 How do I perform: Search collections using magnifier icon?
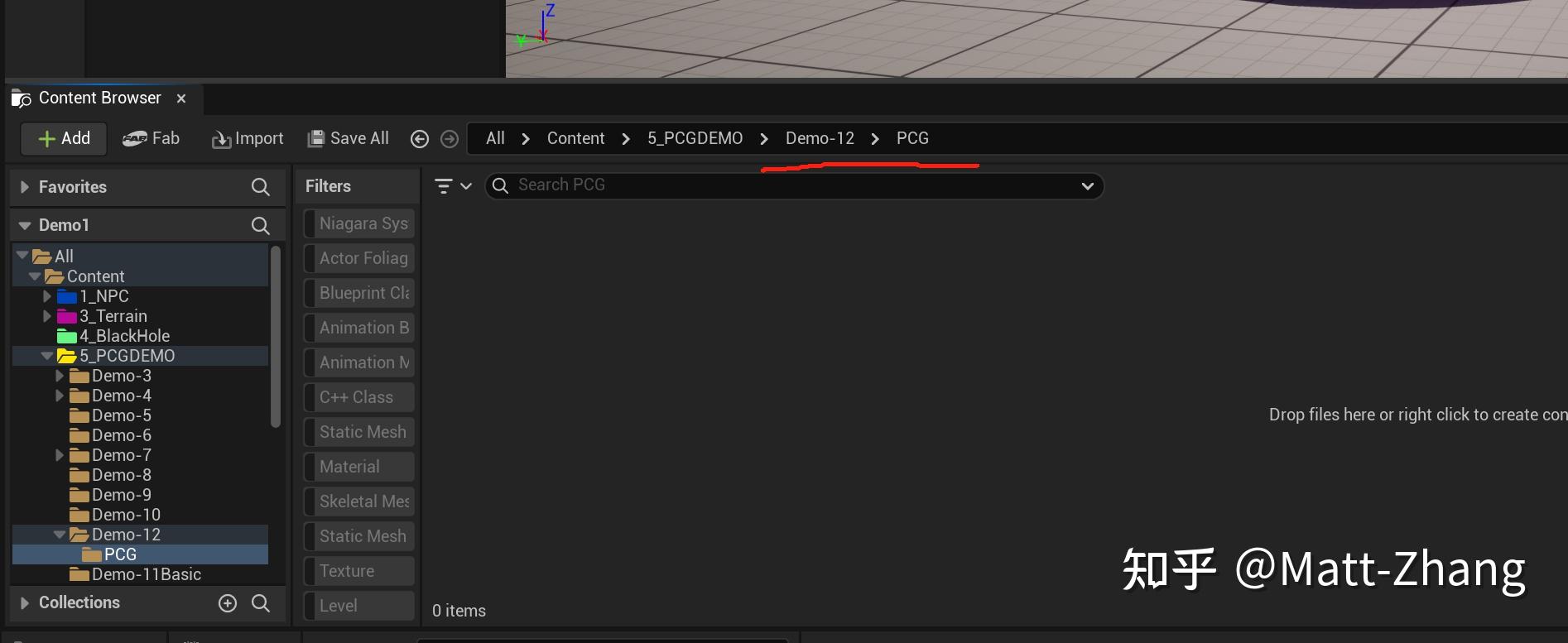261,603
